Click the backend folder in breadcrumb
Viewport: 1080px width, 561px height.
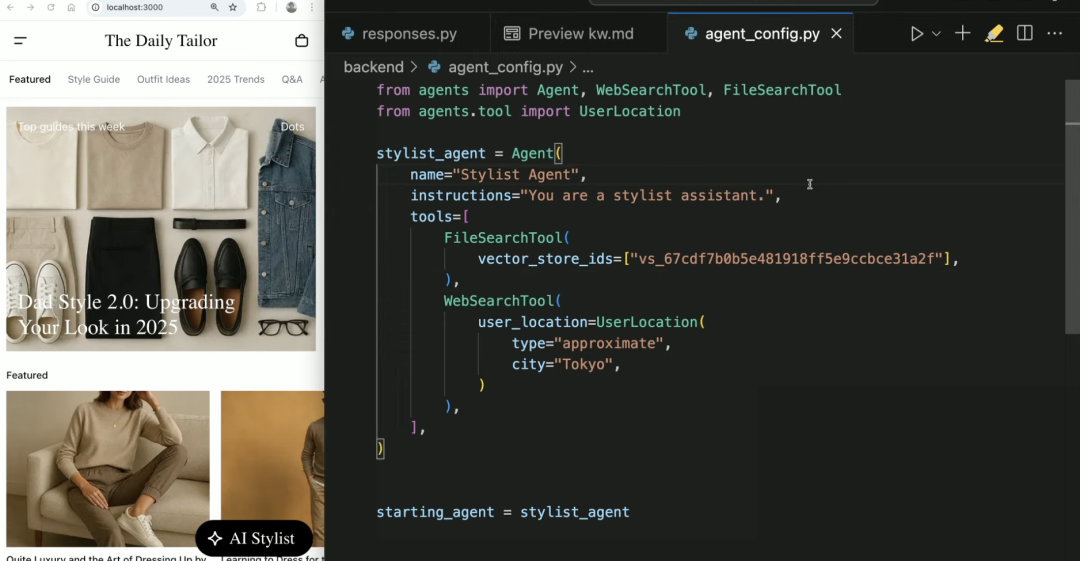click(x=373, y=67)
